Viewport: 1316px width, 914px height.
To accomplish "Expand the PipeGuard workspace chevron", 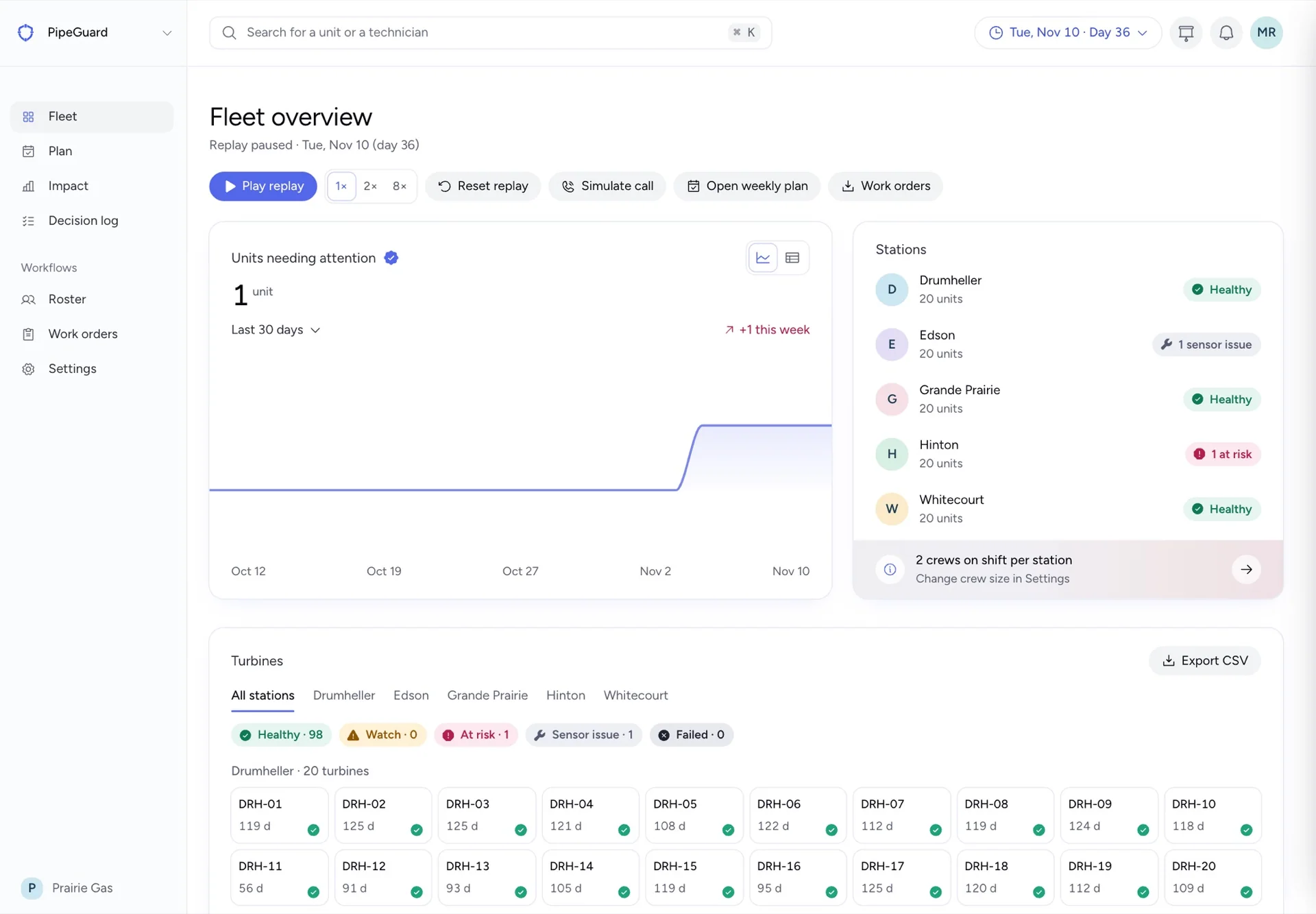I will coord(167,33).
